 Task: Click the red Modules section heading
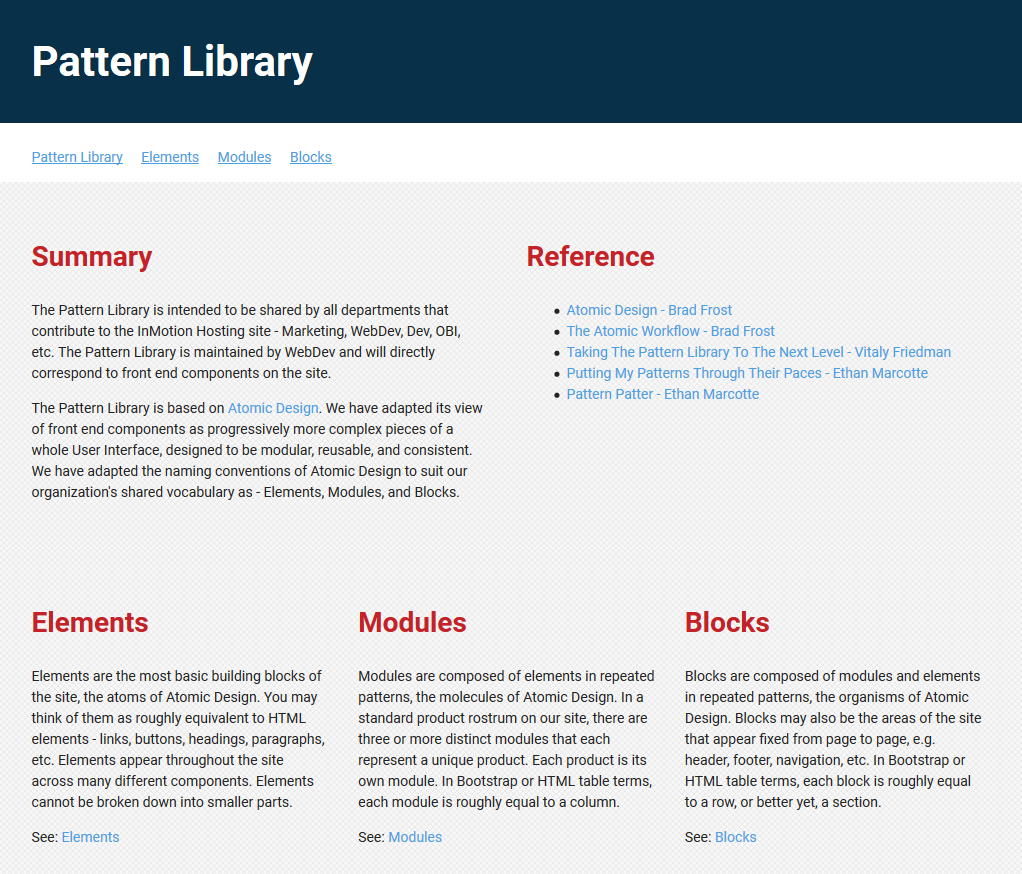click(x=412, y=623)
